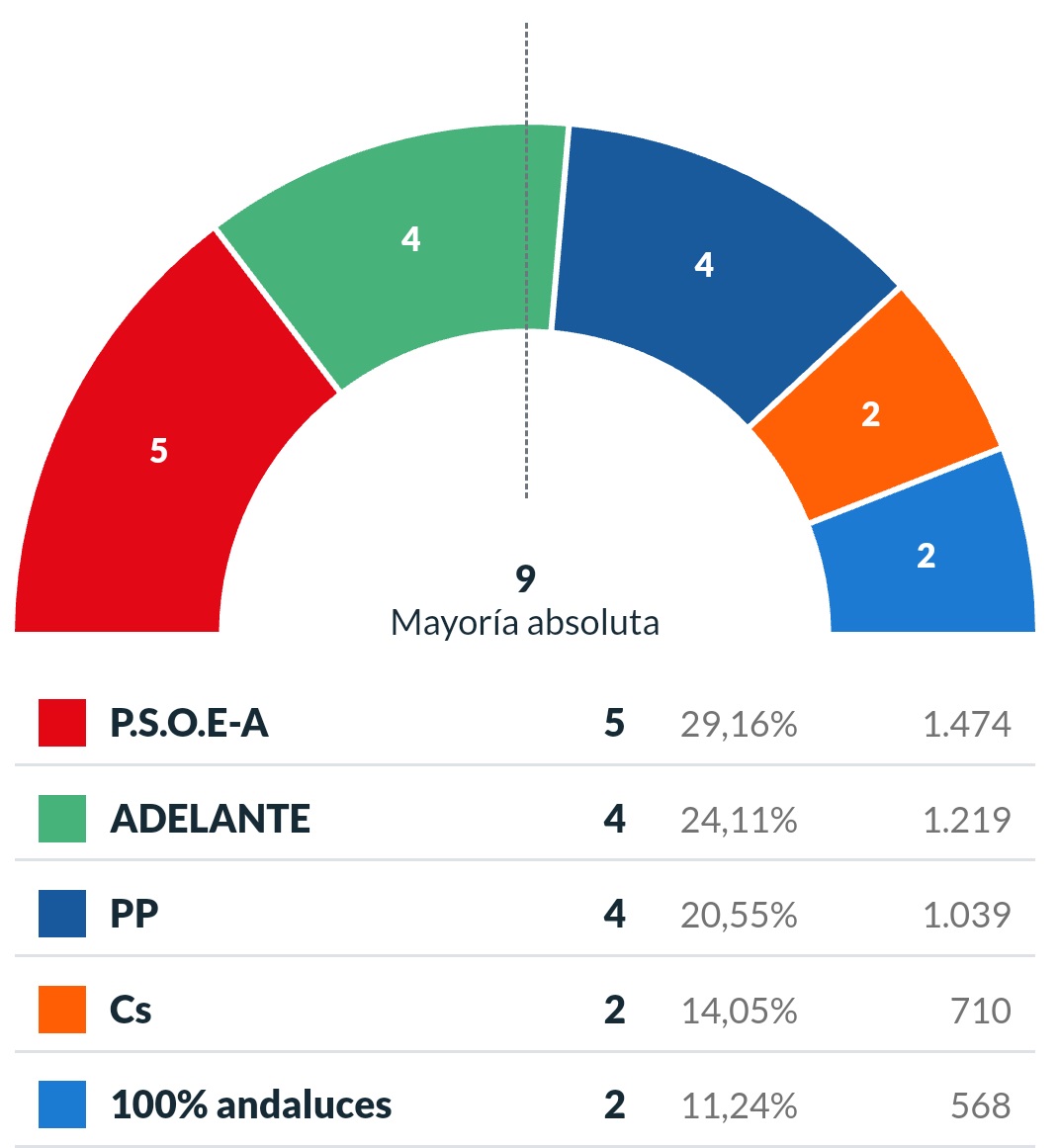Click the 29,16% percentage for P.S.O.E-A

point(739,725)
